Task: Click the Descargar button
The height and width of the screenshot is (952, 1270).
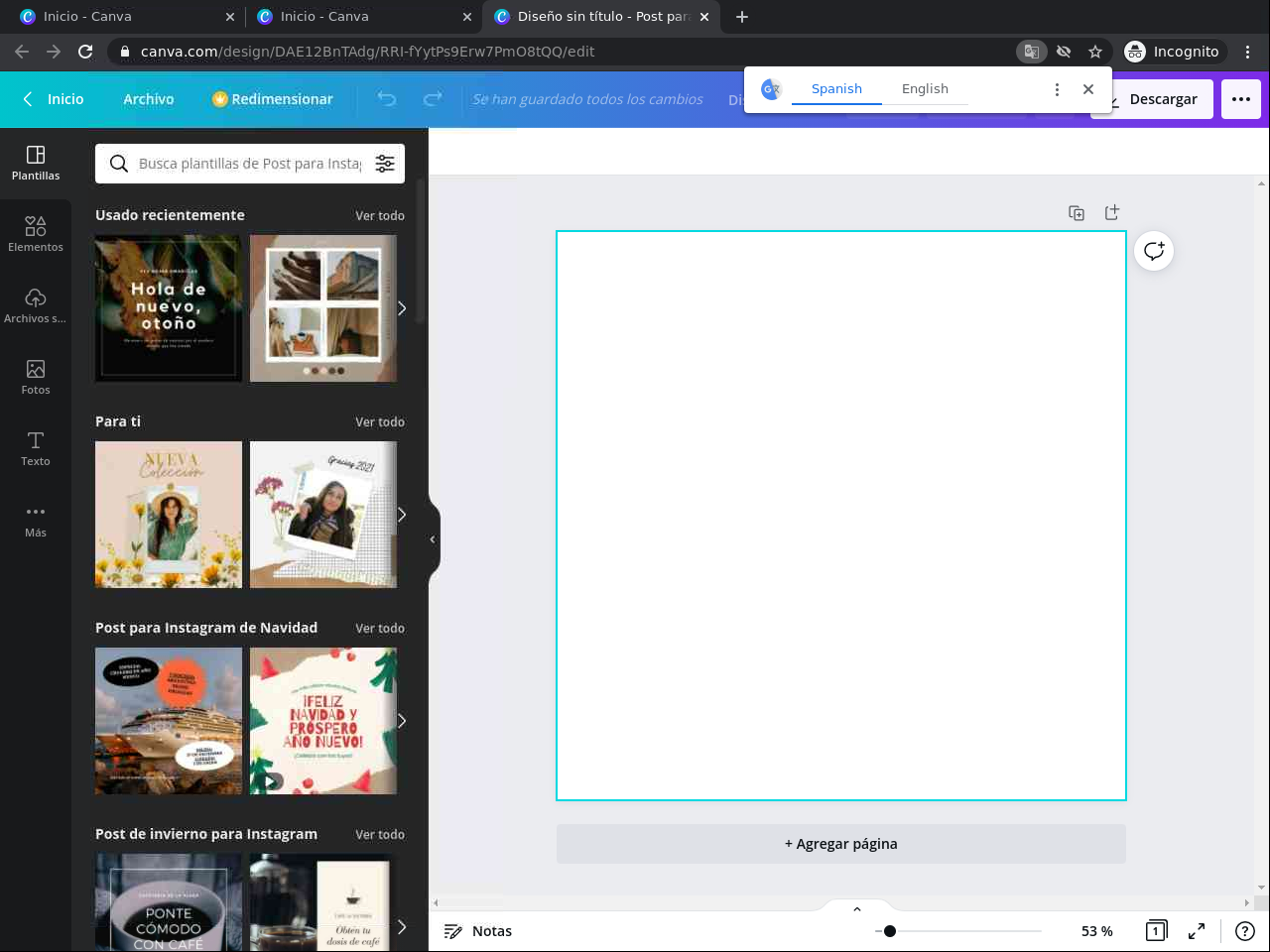Action: pyautogui.click(x=1153, y=99)
